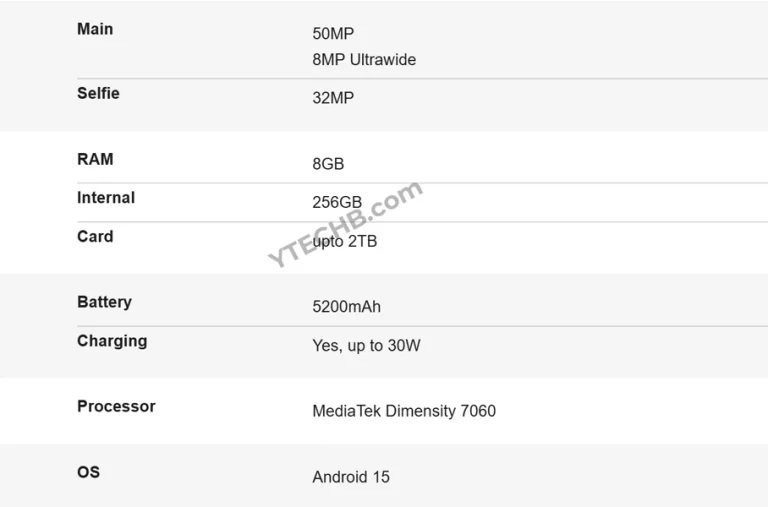Select the Android 15 value
Image resolution: width=768 pixels, height=507 pixels.
click(351, 477)
